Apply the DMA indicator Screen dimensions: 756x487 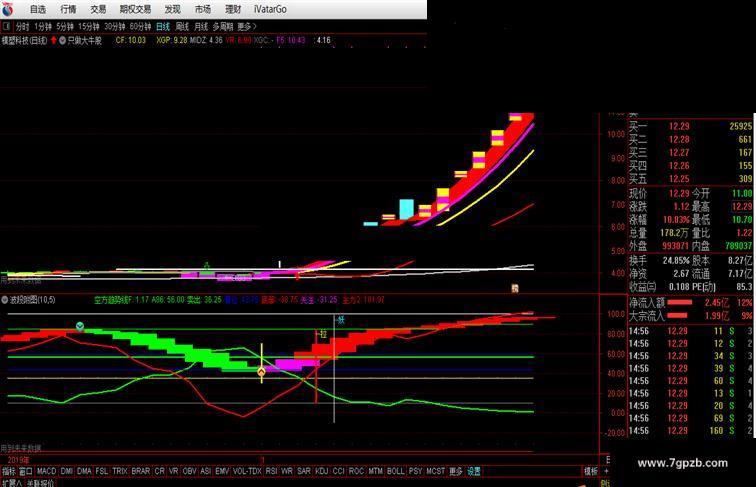tap(84, 471)
